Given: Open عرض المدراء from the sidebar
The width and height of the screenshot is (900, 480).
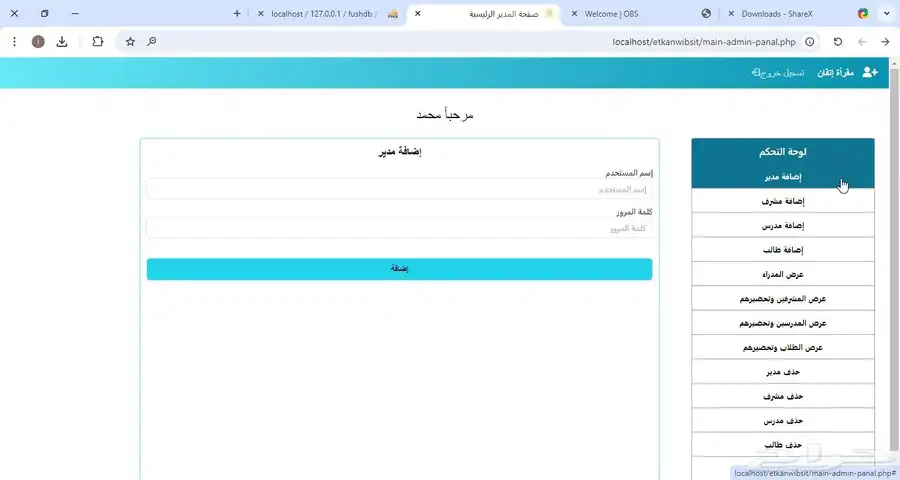Looking at the screenshot, I should 783,274.
